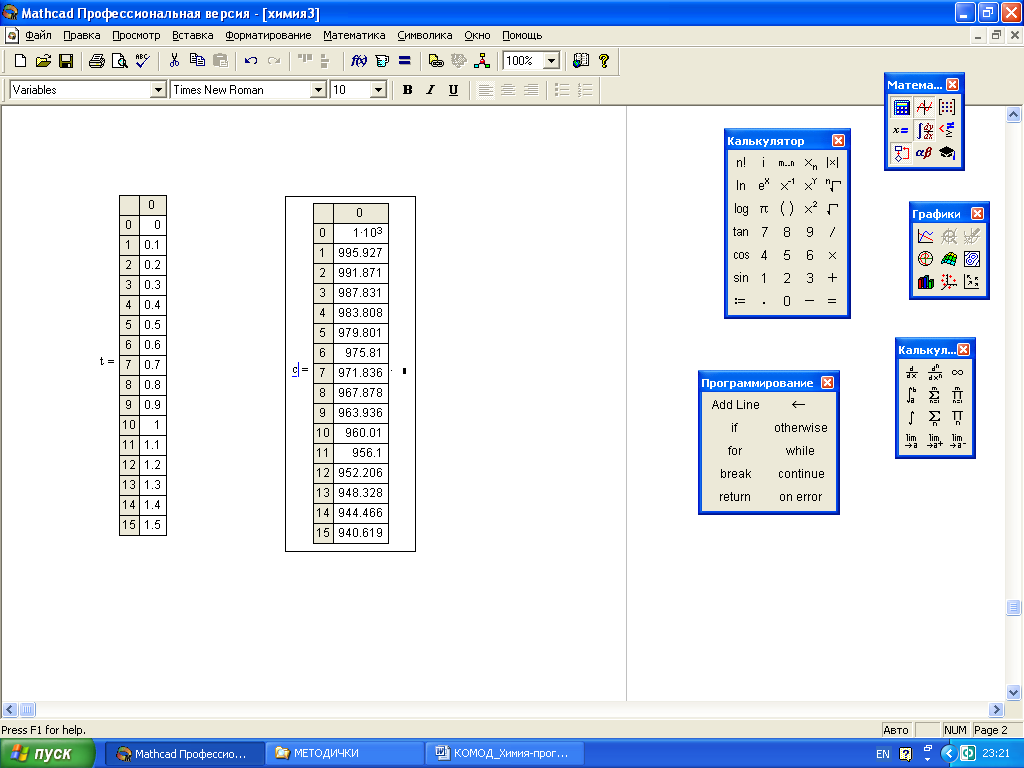This screenshot has width=1024, height=768.
Task: Click the МЕТОДИЧКИ taskbar button
Action: click(345, 753)
